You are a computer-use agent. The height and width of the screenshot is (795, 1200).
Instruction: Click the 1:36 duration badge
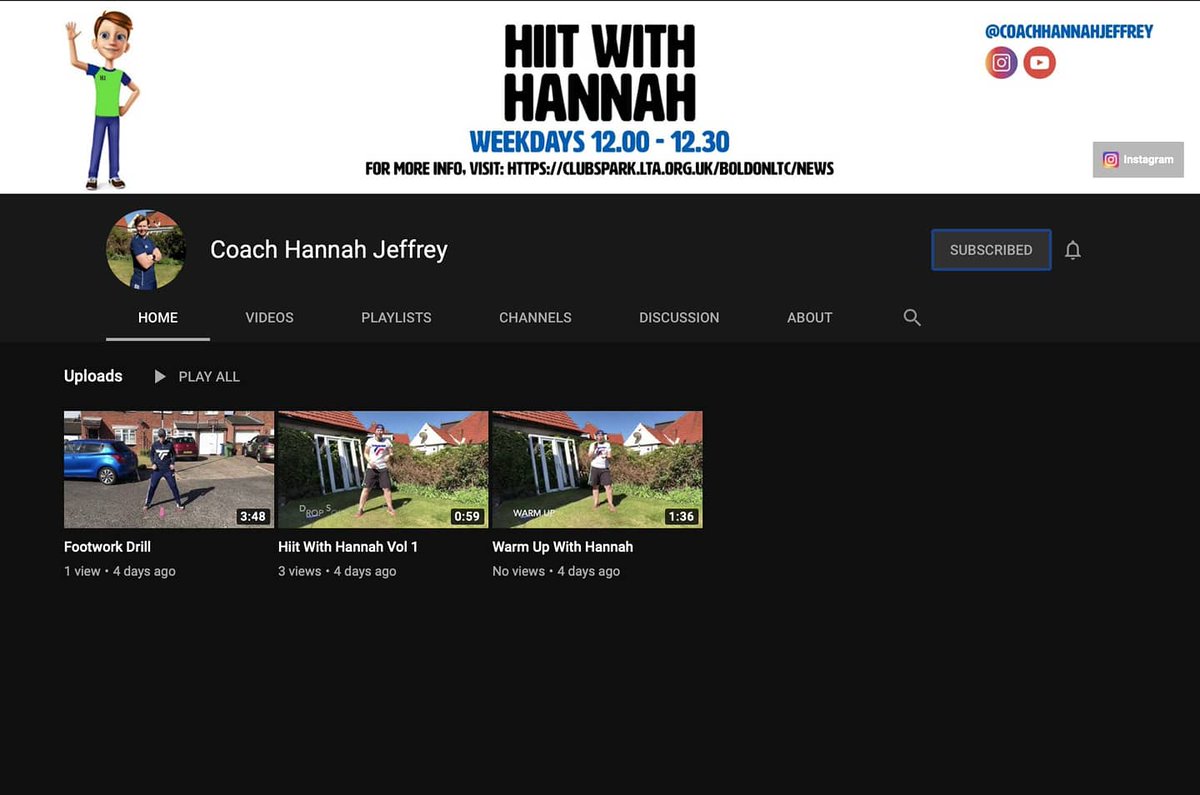coord(681,517)
